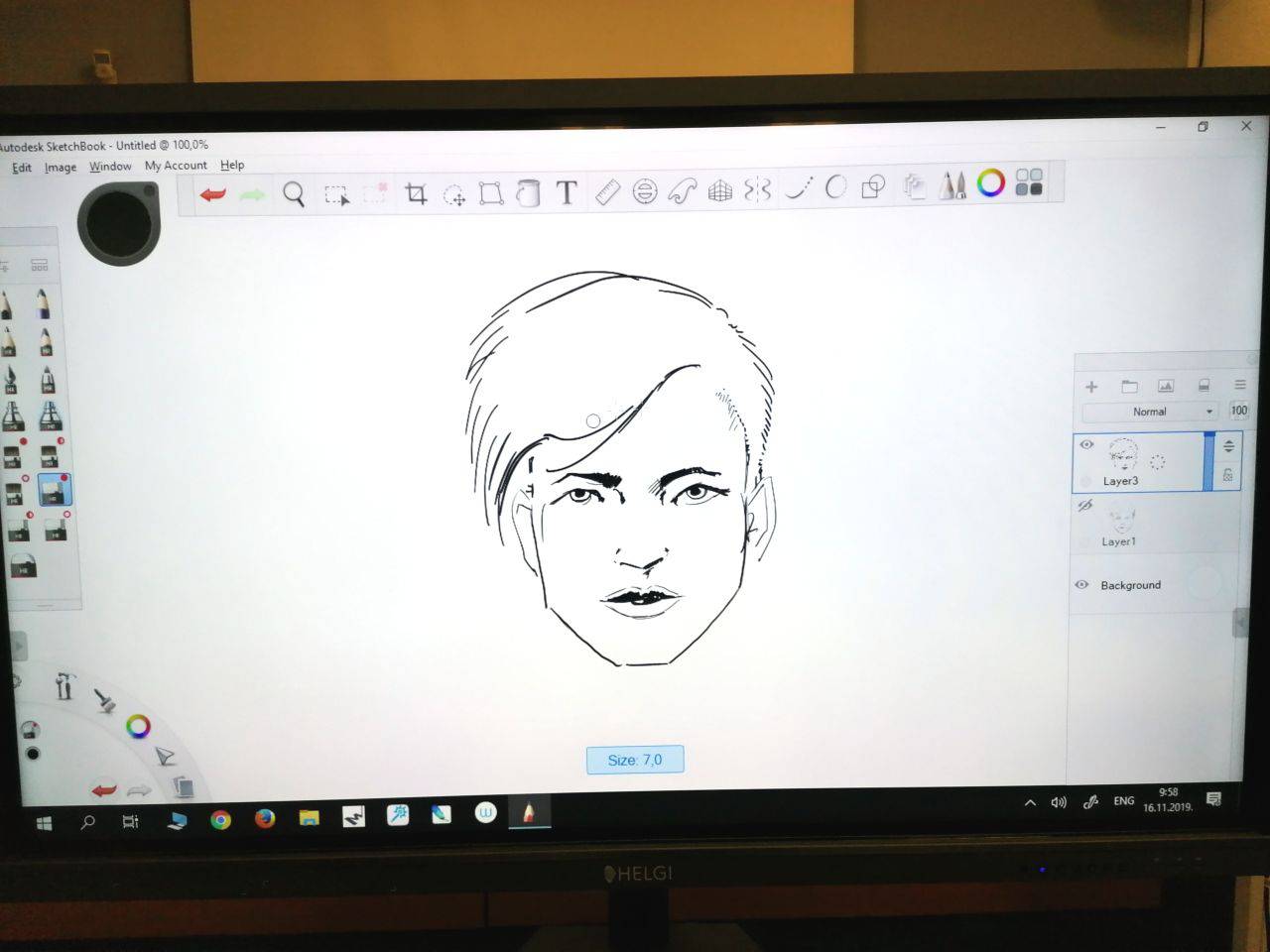Choose the Crop tool
This screenshot has width=1270, height=952.
(x=416, y=193)
